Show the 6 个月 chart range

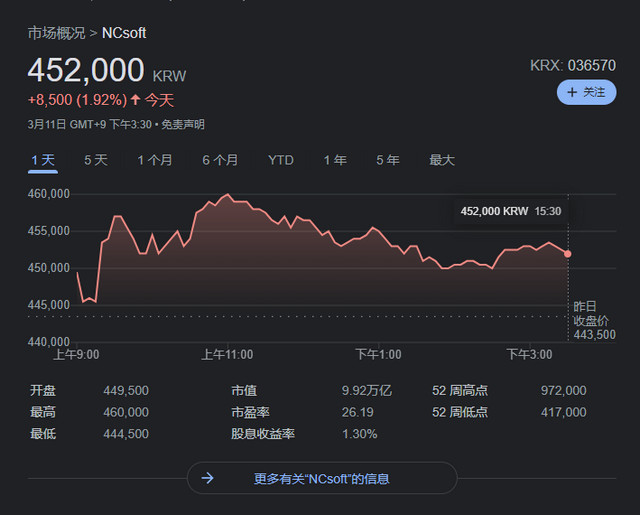[x=220, y=160]
